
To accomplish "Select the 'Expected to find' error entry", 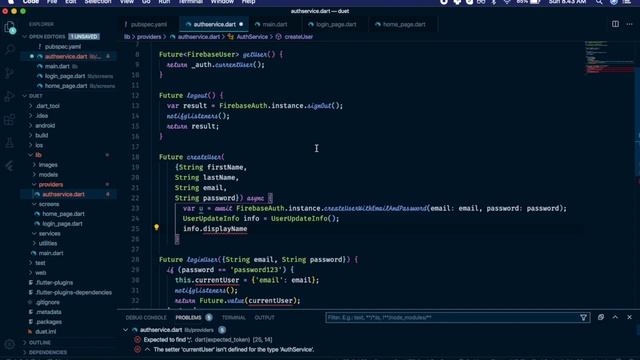I will [208, 340].
